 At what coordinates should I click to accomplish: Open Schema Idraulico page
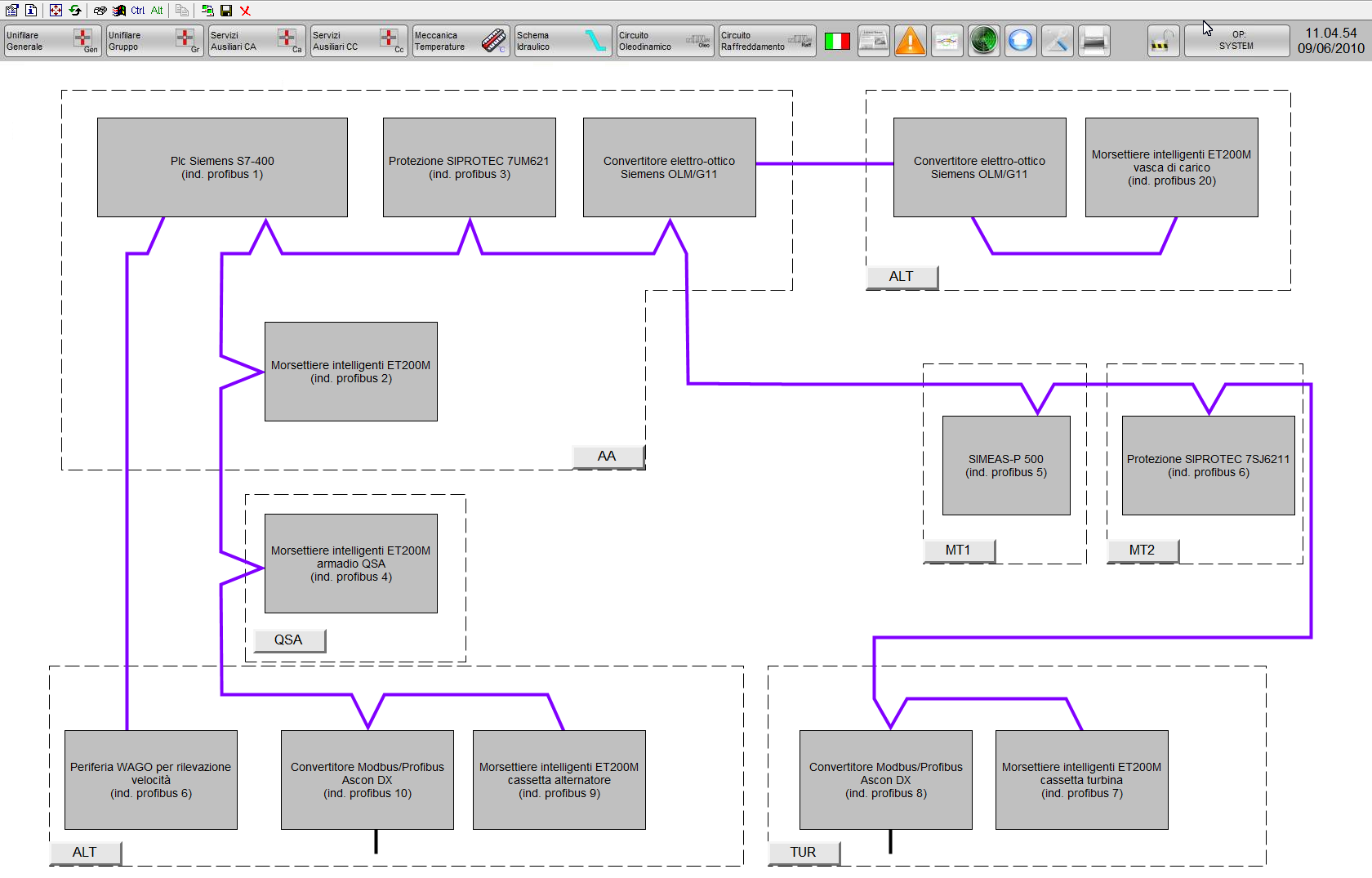(x=563, y=41)
